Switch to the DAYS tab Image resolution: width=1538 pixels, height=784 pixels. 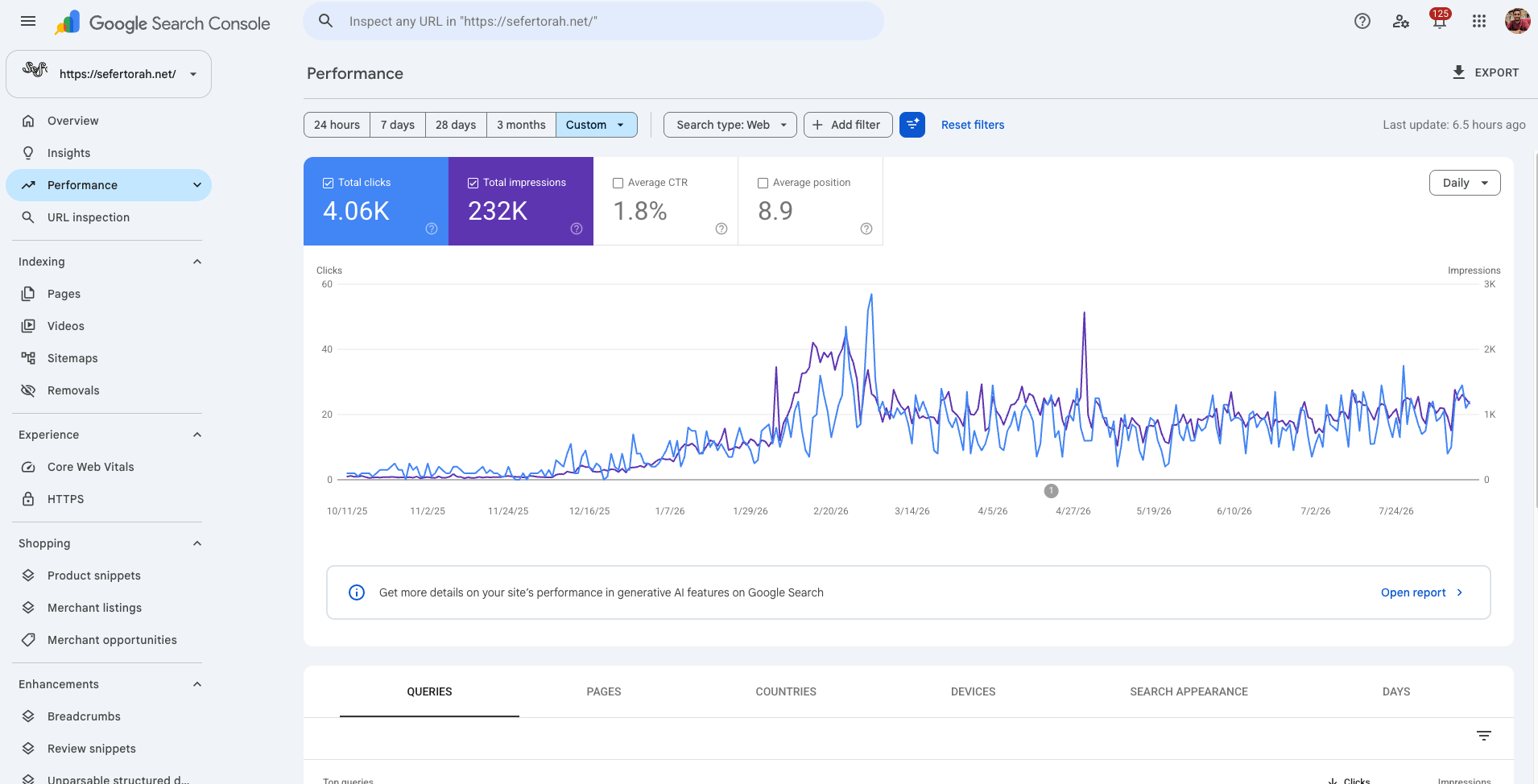(1396, 691)
